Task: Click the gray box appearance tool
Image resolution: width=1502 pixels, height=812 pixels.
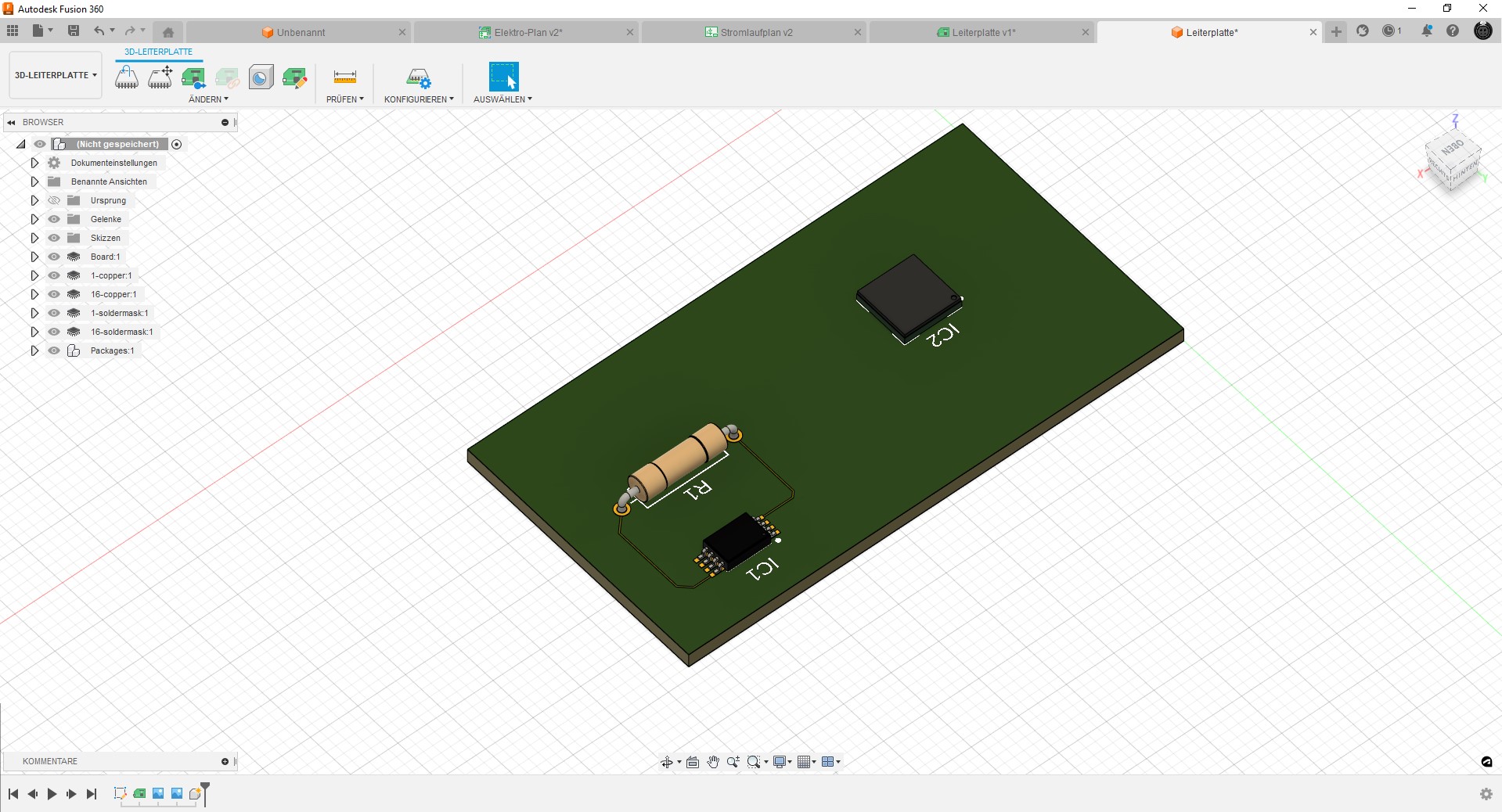Action: [x=261, y=77]
